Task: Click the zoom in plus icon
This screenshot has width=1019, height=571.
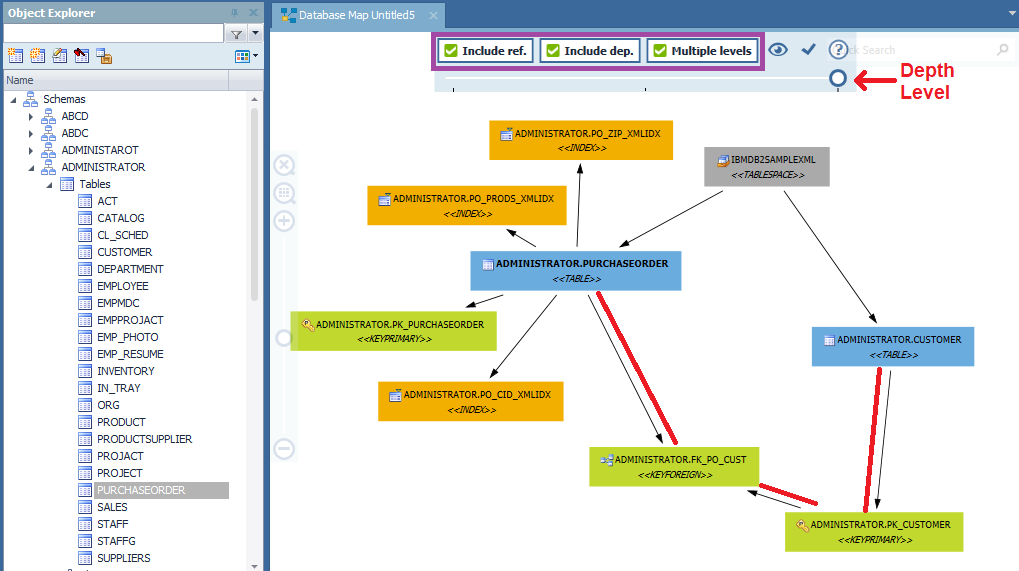Action: click(x=284, y=221)
